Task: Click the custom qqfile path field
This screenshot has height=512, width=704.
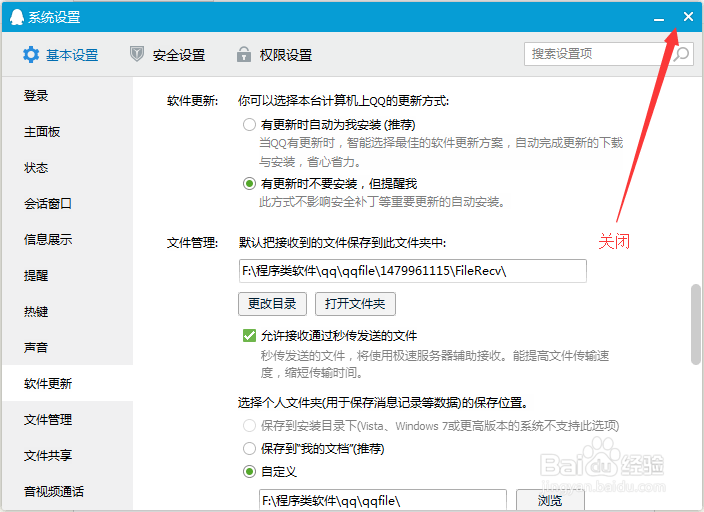Action: pyautogui.click(x=383, y=500)
